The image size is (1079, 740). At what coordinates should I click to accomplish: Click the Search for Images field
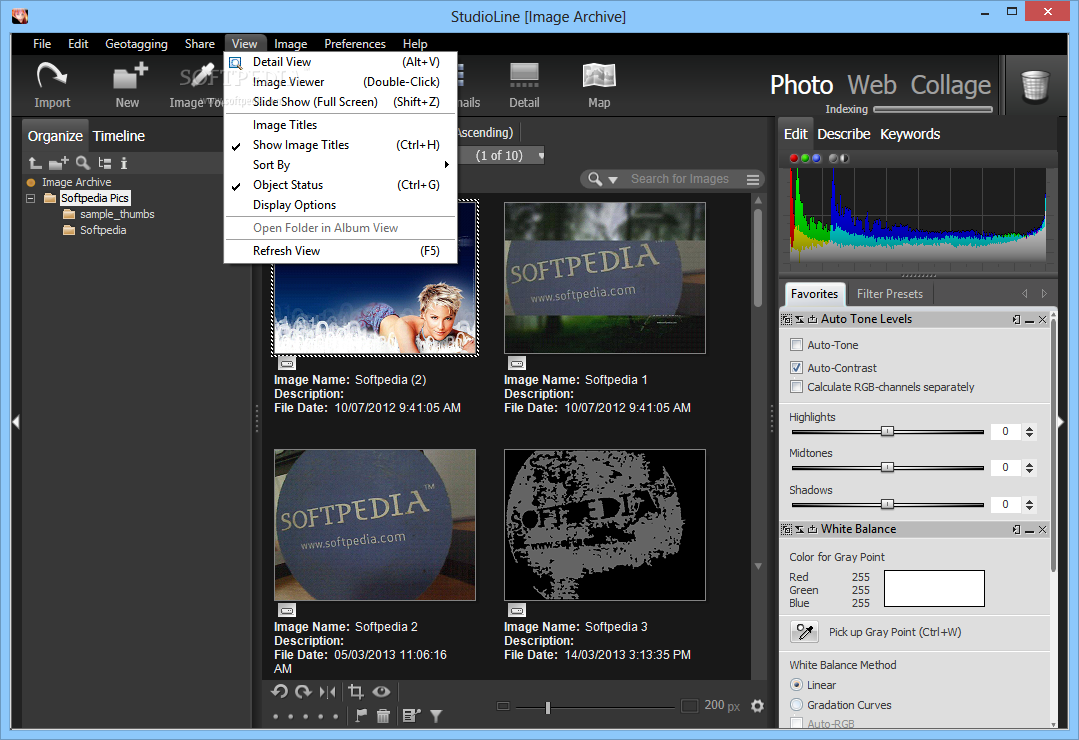click(679, 179)
